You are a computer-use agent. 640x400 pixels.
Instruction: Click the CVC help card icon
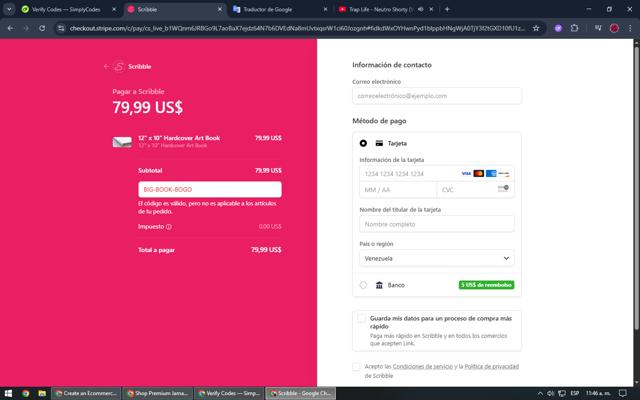(503, 188)
